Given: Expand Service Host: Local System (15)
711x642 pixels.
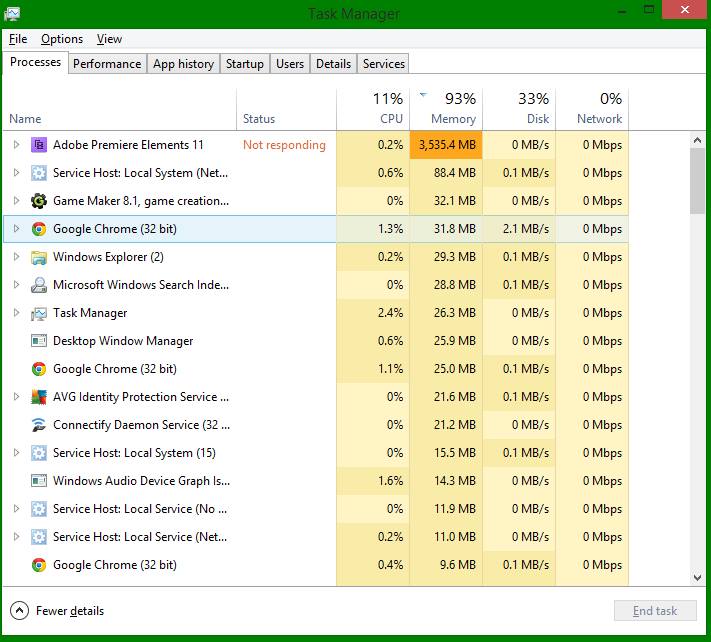Looking at the screenshot, I should 16,452.
